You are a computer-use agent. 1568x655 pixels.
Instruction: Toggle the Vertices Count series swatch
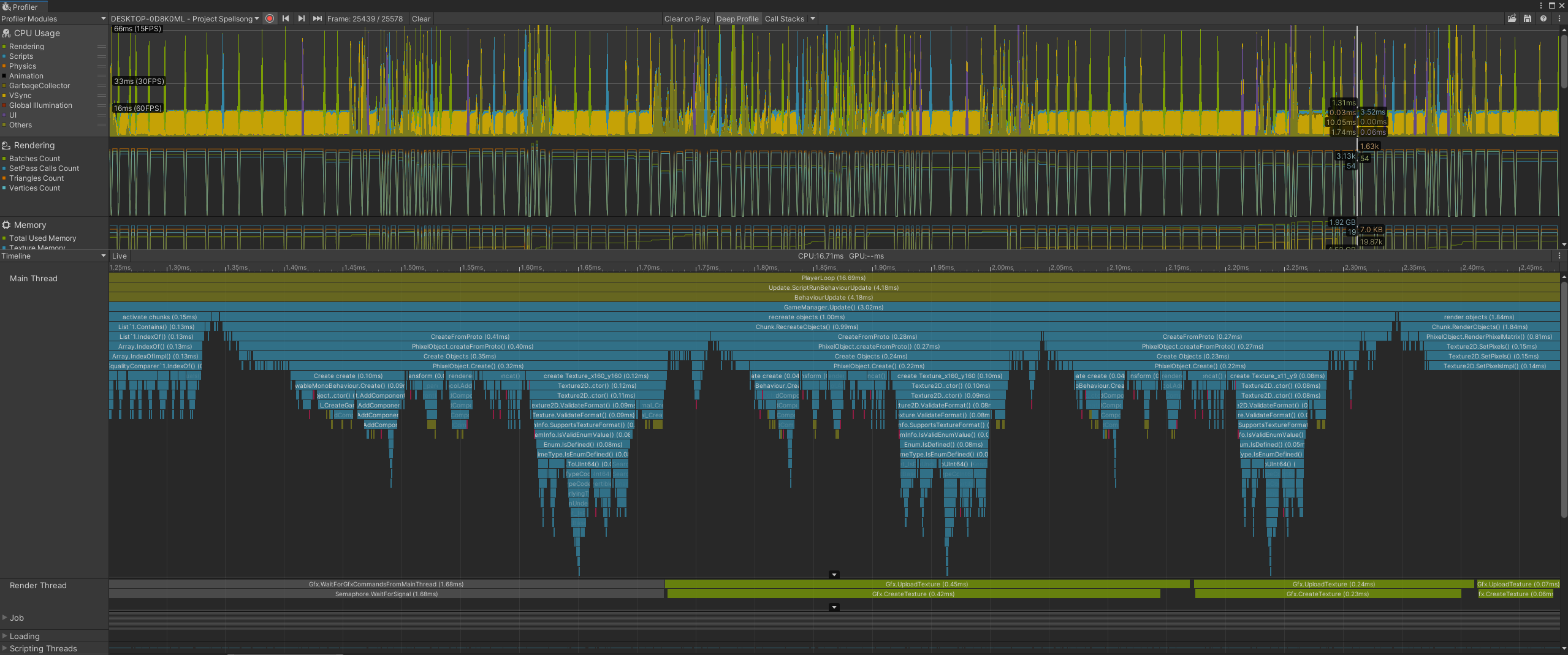pos(4,188)
